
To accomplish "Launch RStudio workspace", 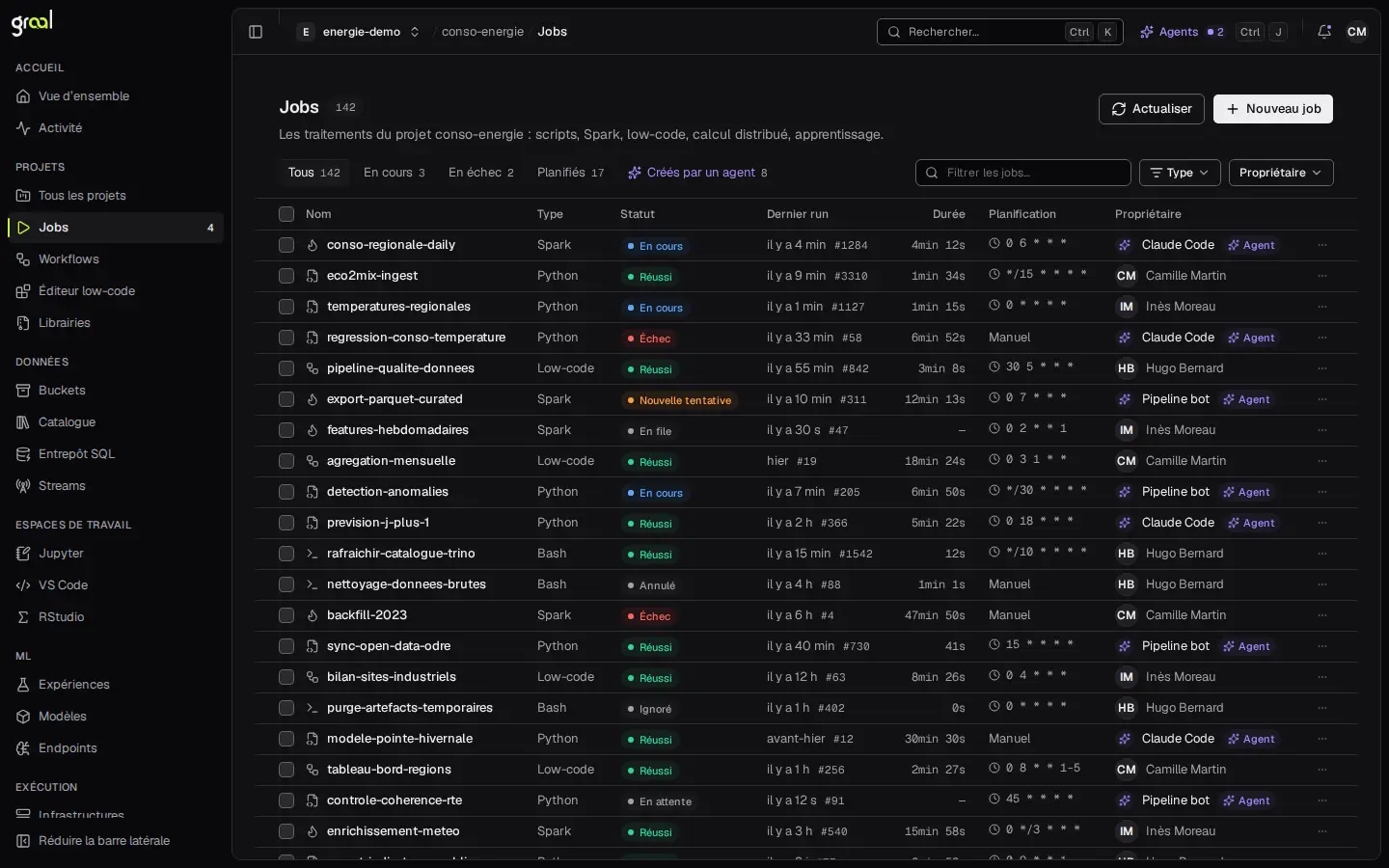I will coord(116,617).
